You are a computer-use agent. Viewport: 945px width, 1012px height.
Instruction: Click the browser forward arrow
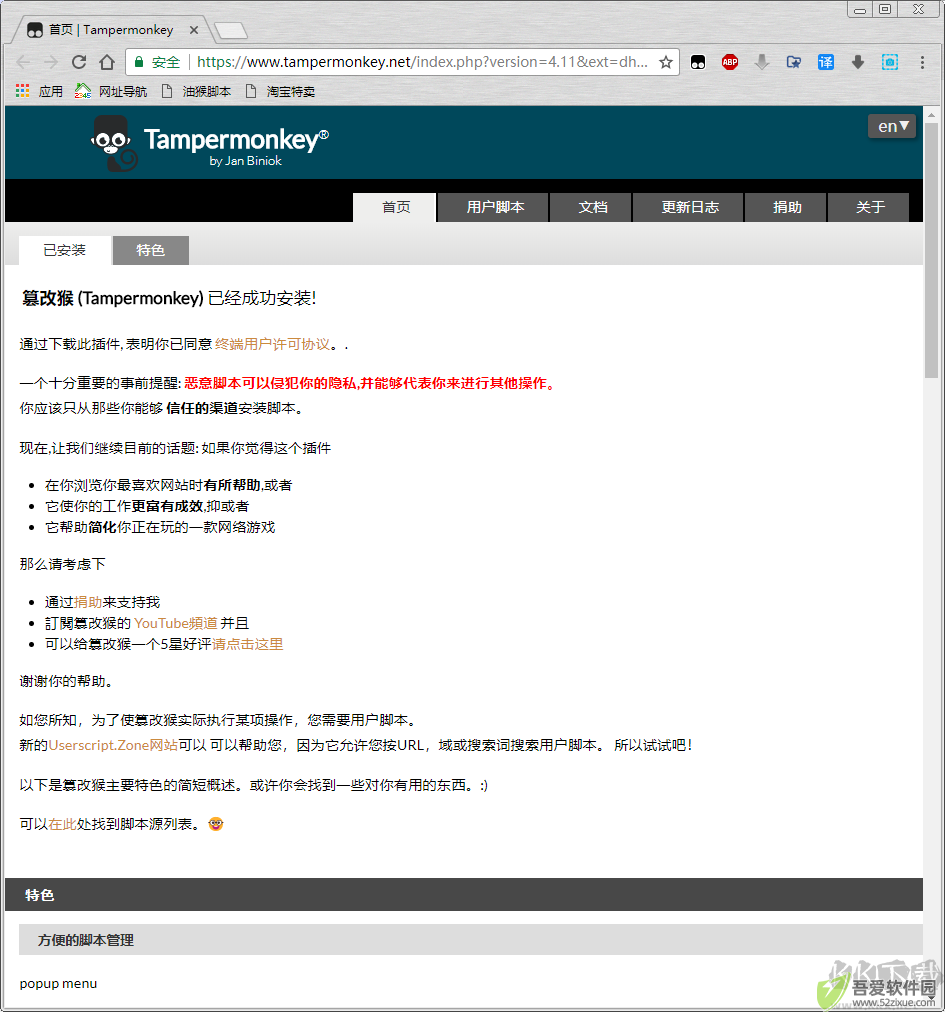coord(51,62)
